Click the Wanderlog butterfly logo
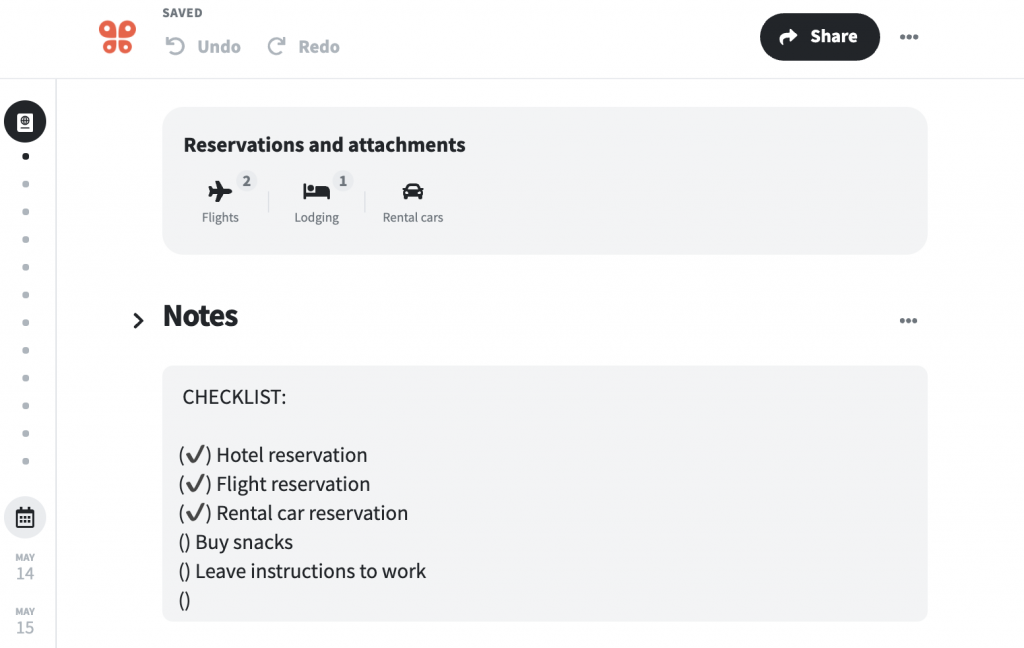Screen dimensions: 1024x648 [x=117, y=36]
